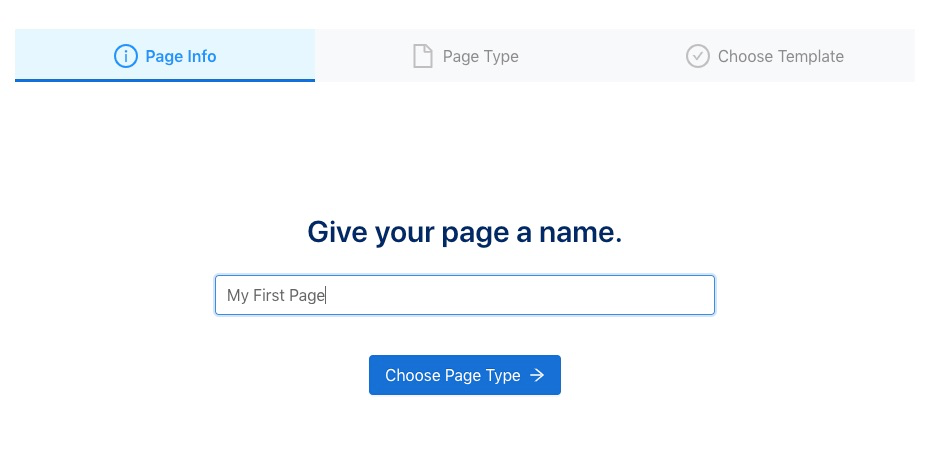Image resolution: width=932 pixels, height=455 pixels.
Task: Click the word "My" in the name field
Action: tap(238, 295)
